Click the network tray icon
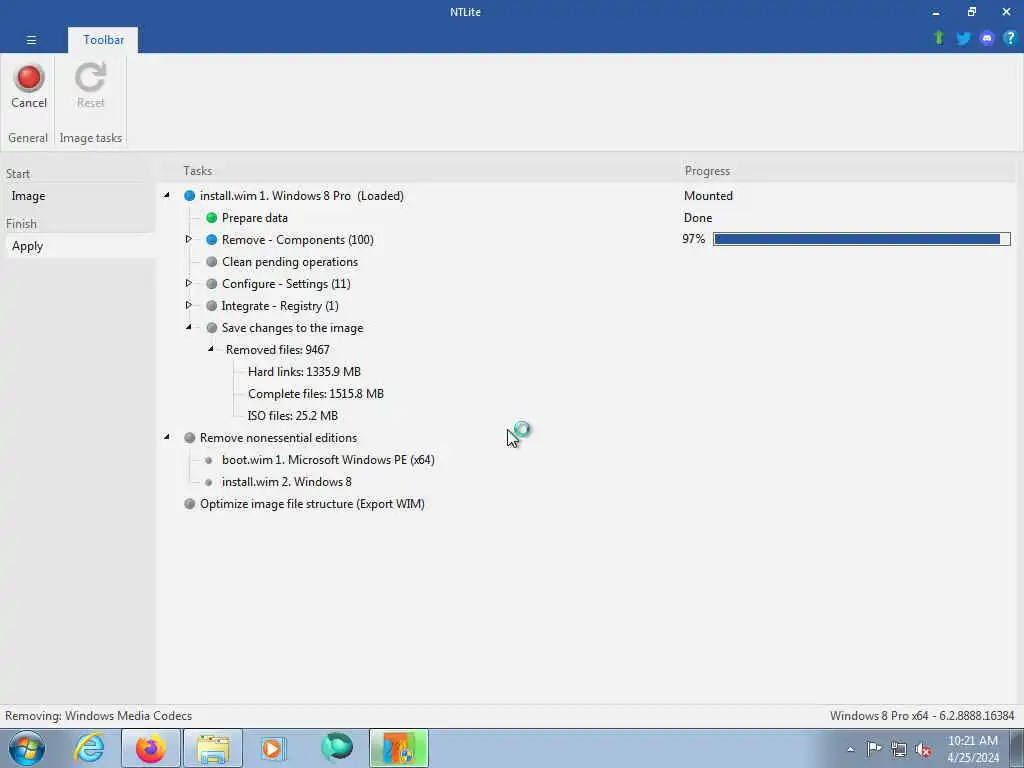Viewport: 1024px width, 768px height. [899, 750]
